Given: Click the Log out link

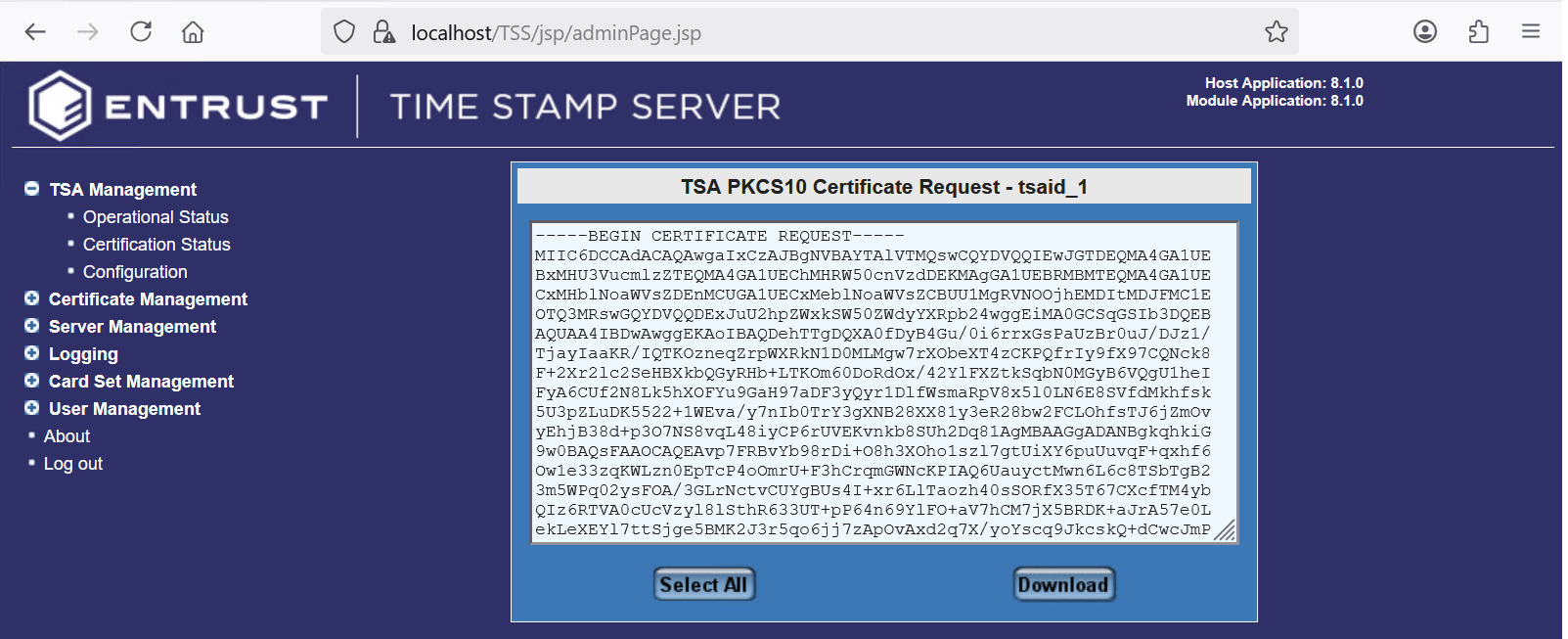Looking at the screenshot, I should pyautogui.click(x=73, y=464).
